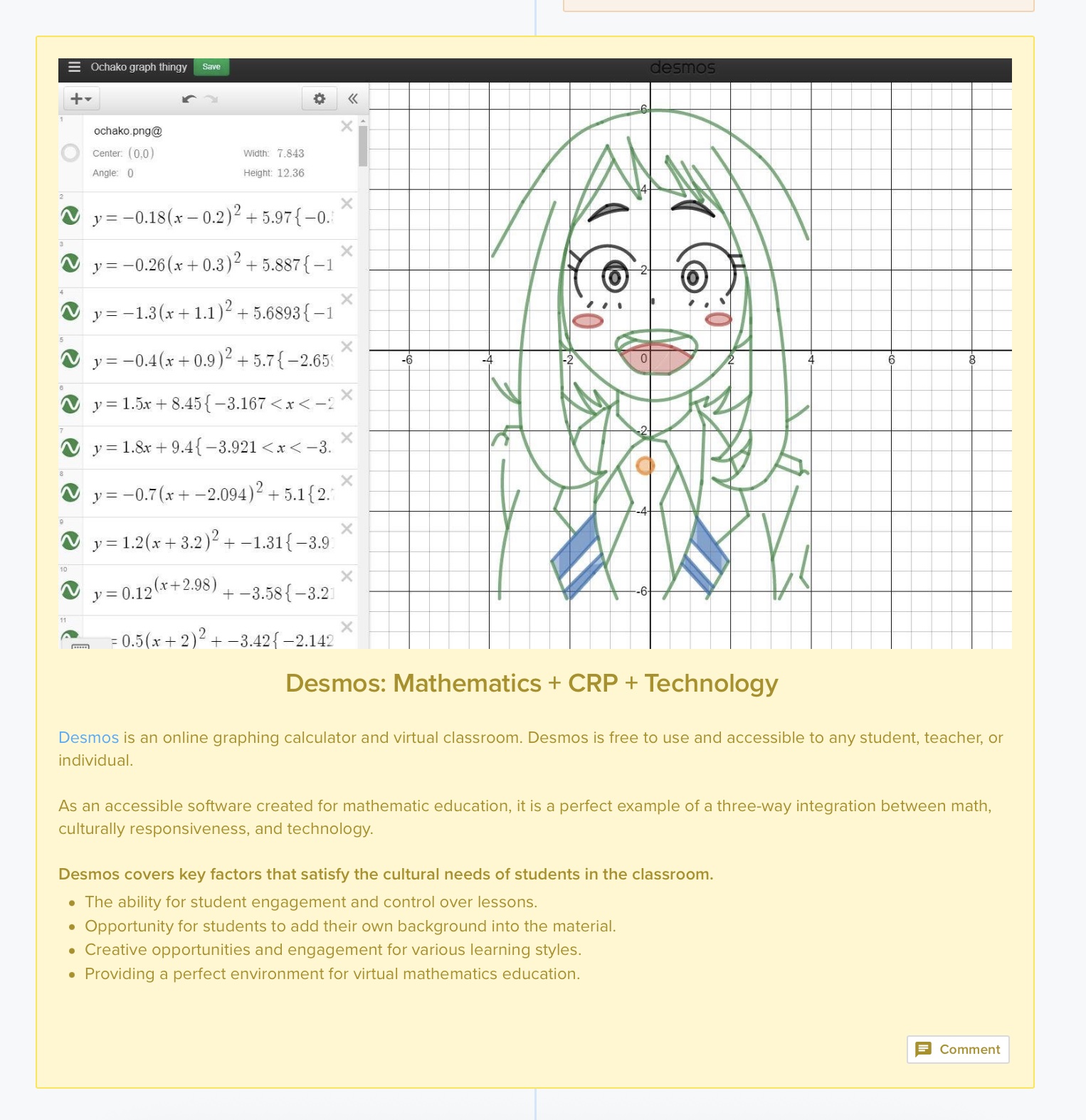1086x1120 pixels.
Task: Click the Ochako graph thingy title
Action: tap(139, 67)
